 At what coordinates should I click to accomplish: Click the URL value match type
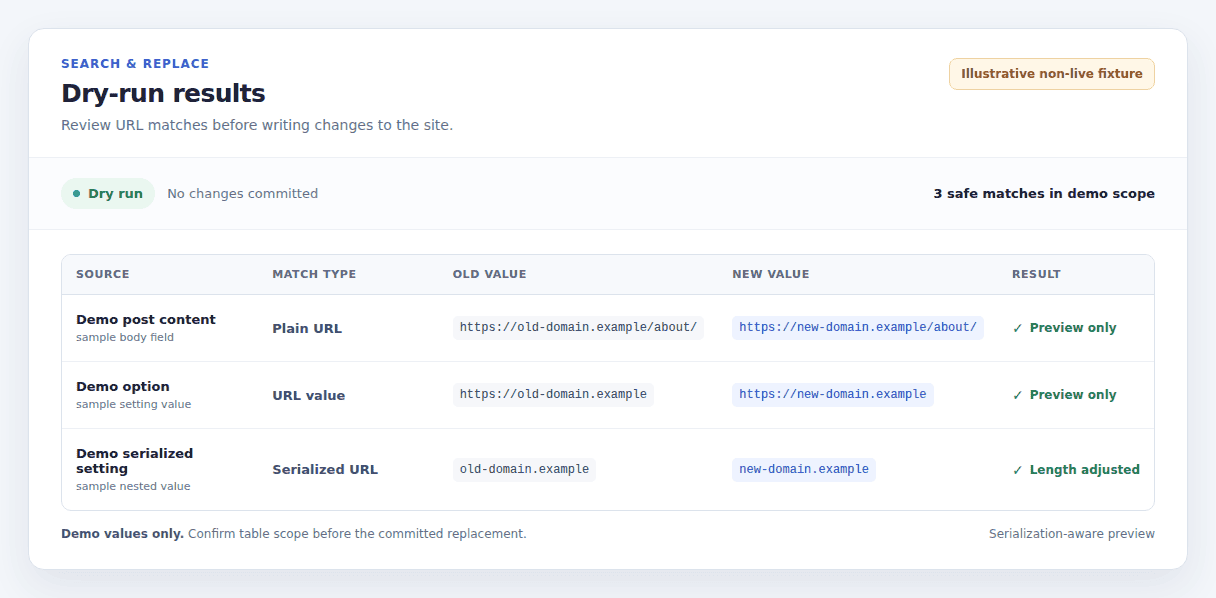pos(309,395)
